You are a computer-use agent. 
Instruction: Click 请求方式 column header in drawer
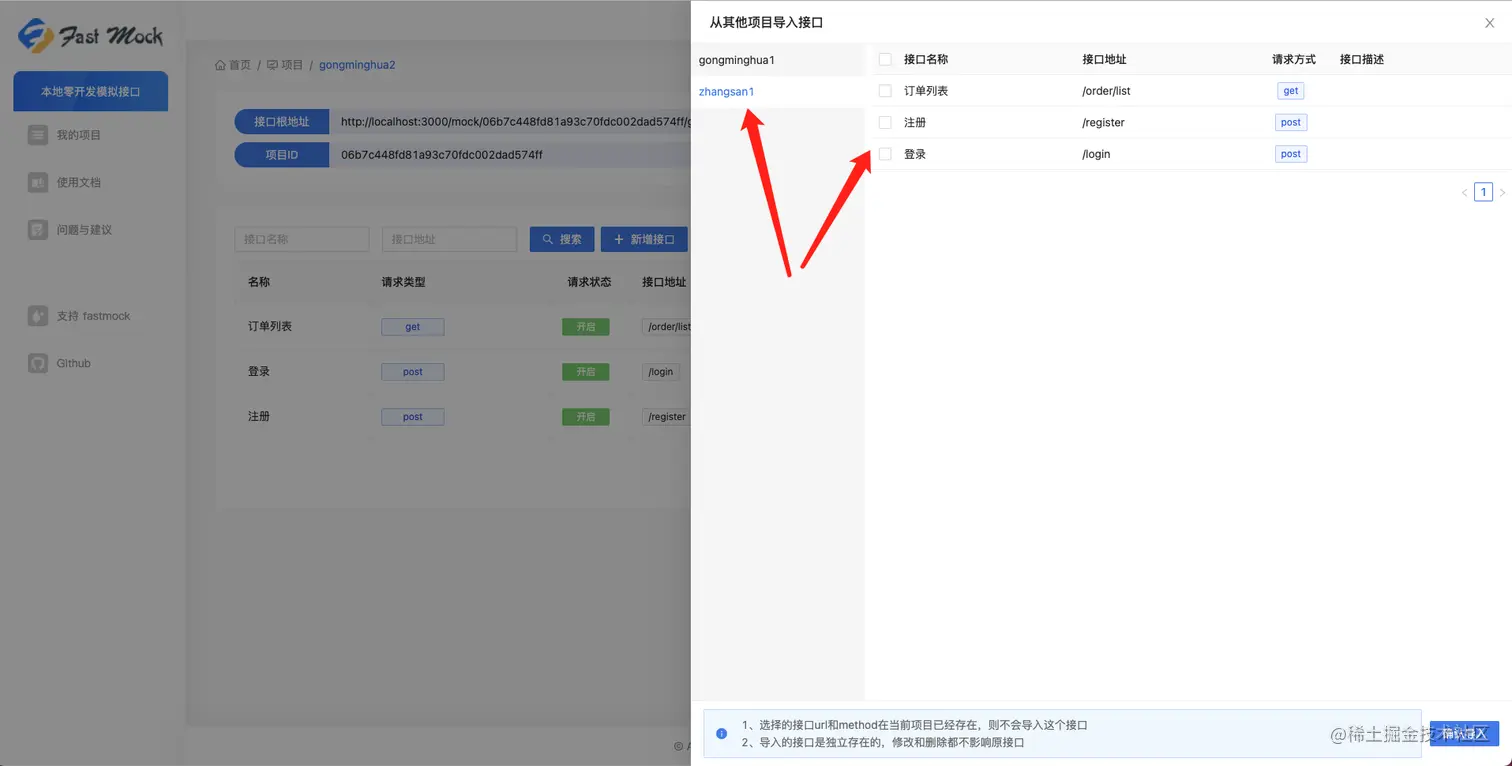[1294, 59]
